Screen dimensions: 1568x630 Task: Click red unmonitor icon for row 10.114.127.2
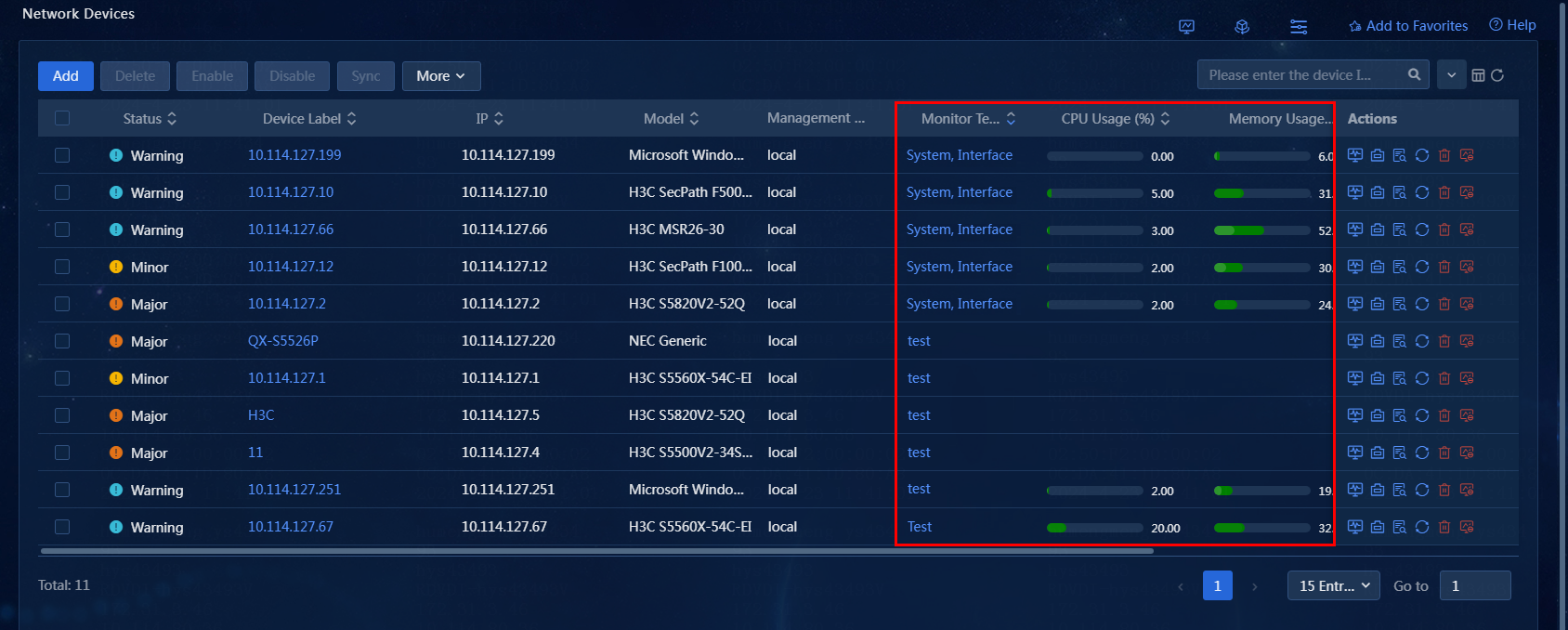(x=1467, y=304)
